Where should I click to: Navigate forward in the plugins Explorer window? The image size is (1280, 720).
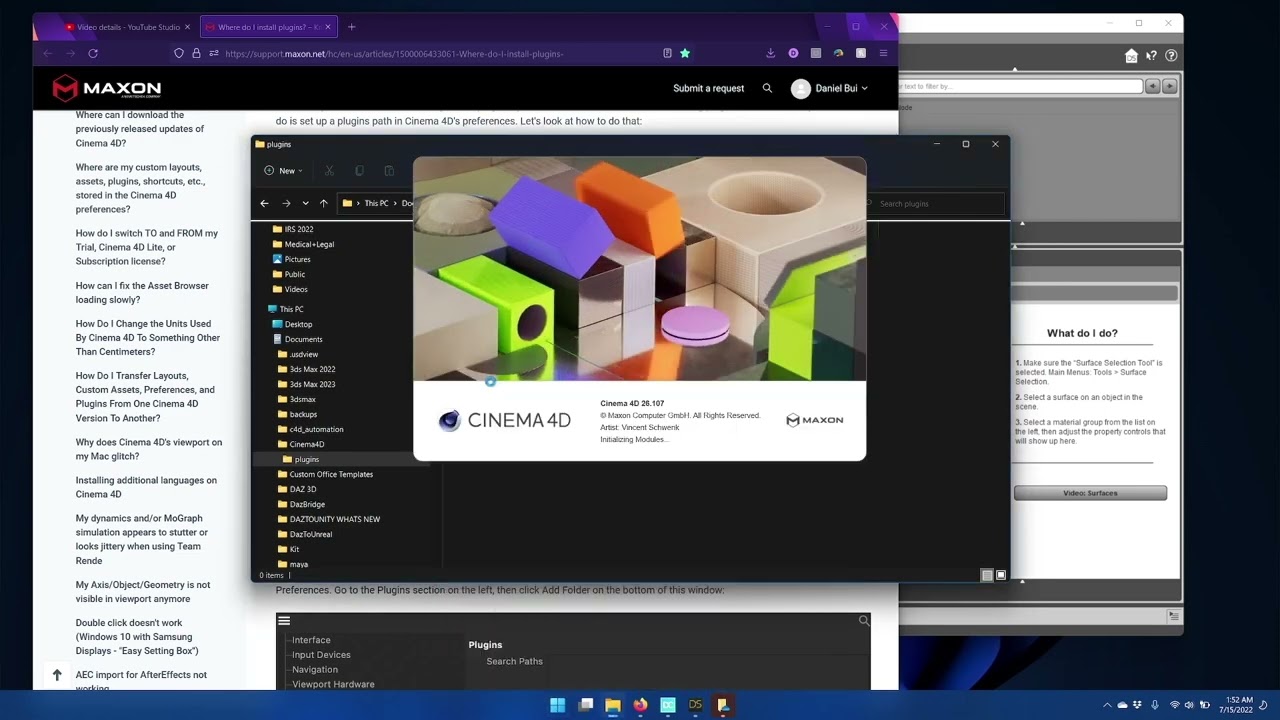tap(285, 203)
